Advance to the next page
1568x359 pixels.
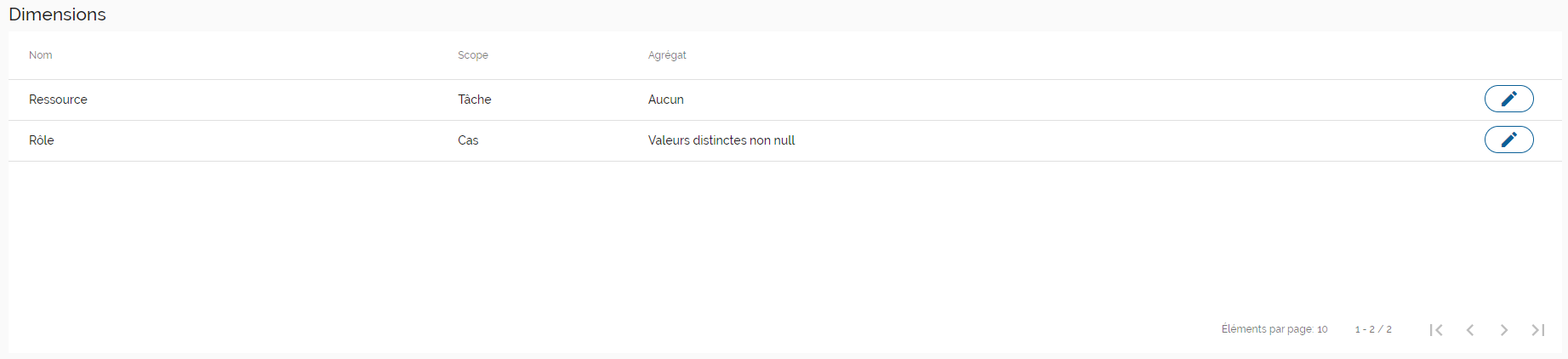click(1504, 330)
